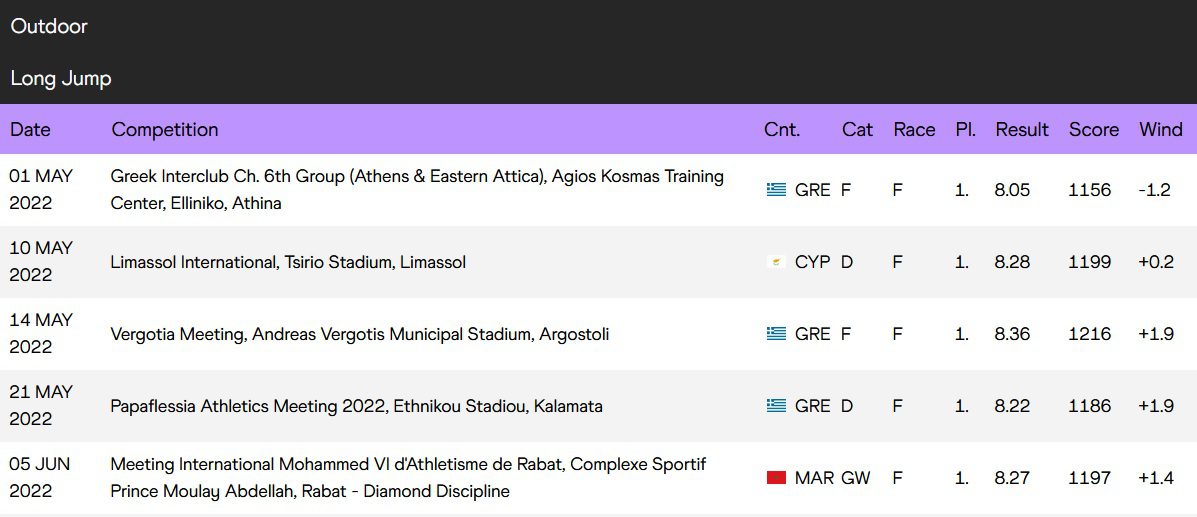Viewport: 1197px width, 517px height.
Task: Select the Outdoor section header
Action: (49, 27)
